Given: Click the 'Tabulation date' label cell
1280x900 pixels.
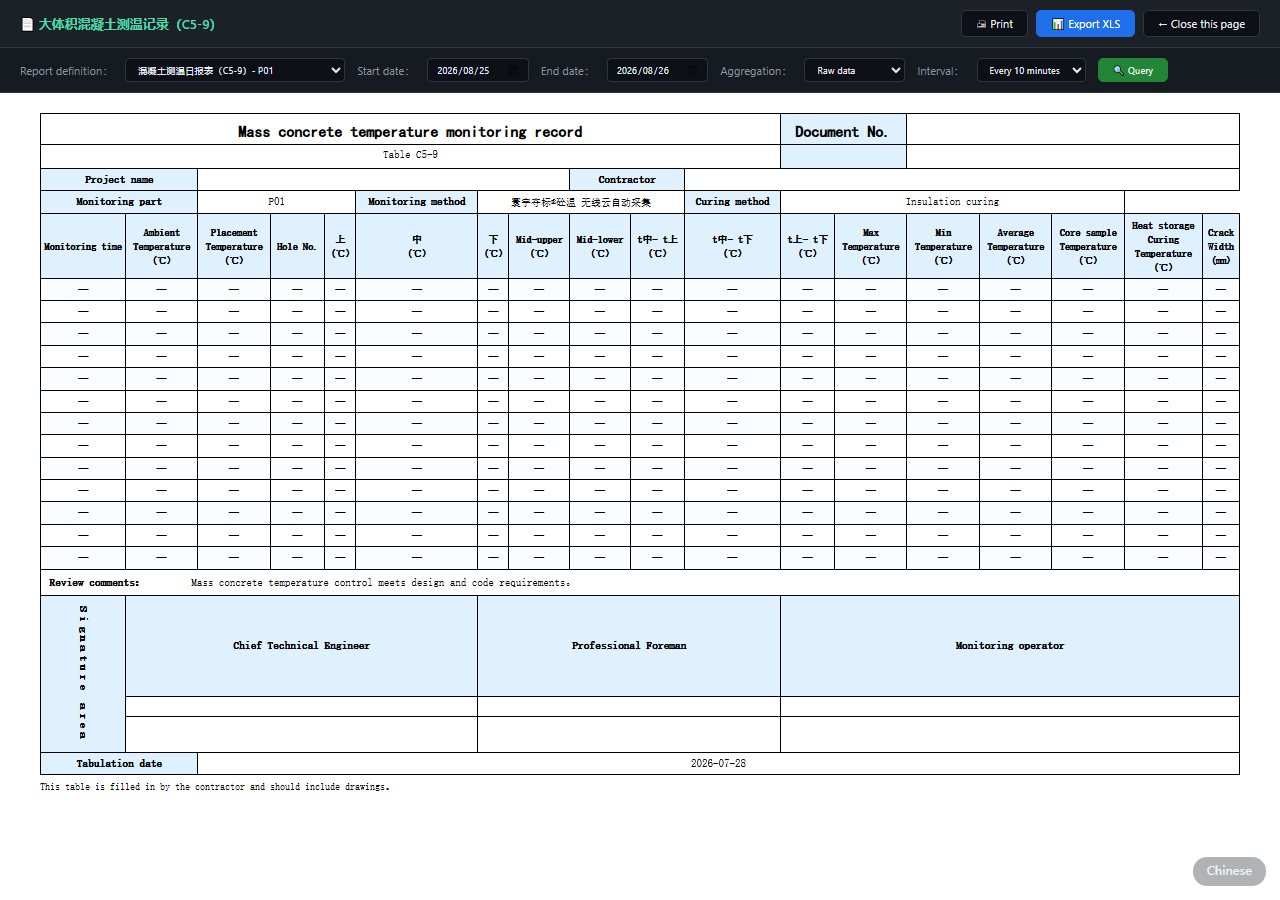Looking at the screenshot, I should coord(119,764).
